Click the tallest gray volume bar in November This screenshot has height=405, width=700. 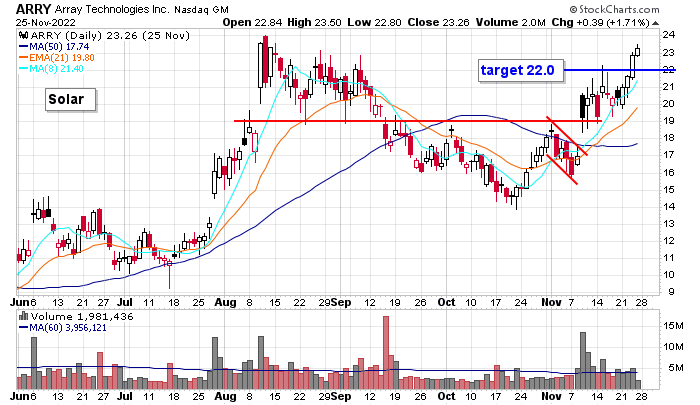coord(583,360)
